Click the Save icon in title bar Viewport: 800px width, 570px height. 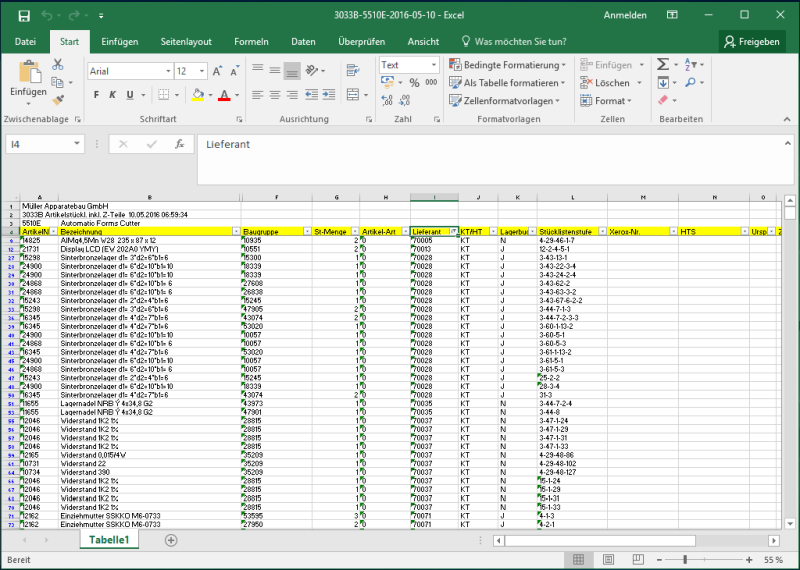(x=23, y=15)
